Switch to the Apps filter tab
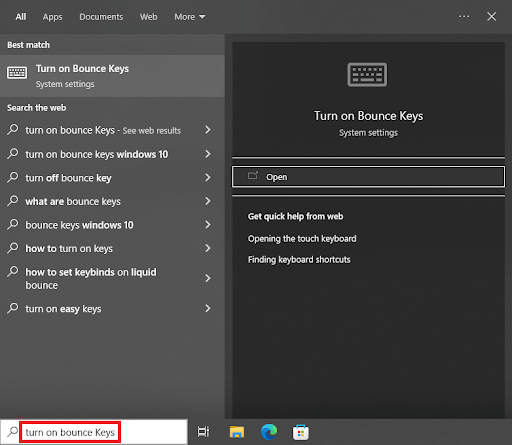Image resolution: width=512 pixels, height=445 pixels. tap(52, 17)
